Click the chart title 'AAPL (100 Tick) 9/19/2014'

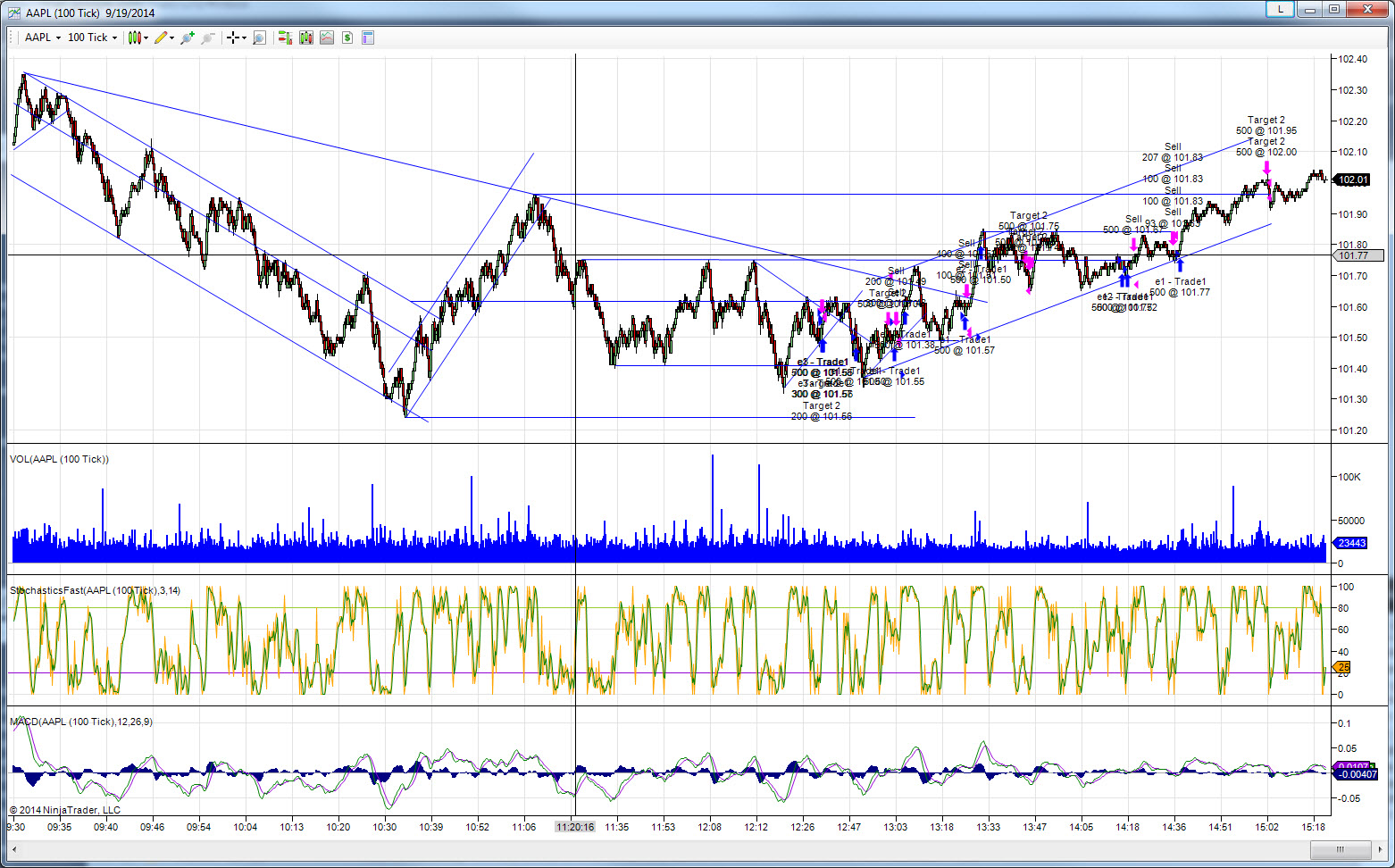(90, 13)
